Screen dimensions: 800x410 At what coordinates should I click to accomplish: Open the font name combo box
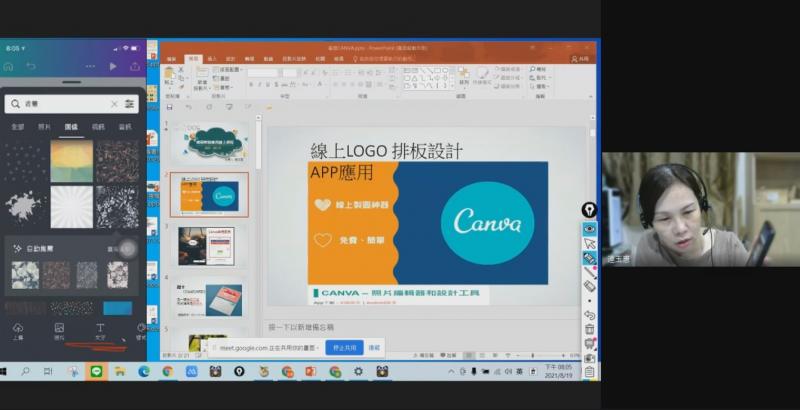pyautogui.click(x=263, y=73)
